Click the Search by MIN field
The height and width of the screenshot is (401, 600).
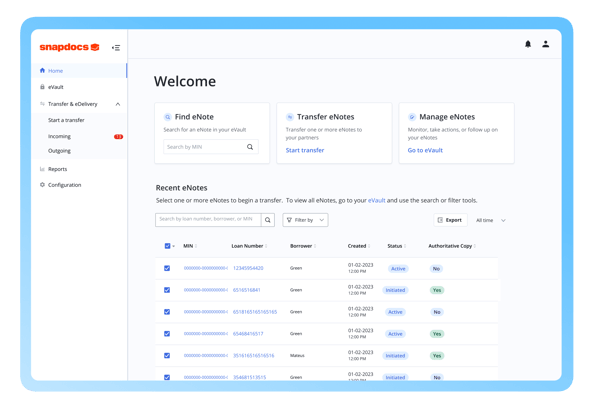point(205,147)
